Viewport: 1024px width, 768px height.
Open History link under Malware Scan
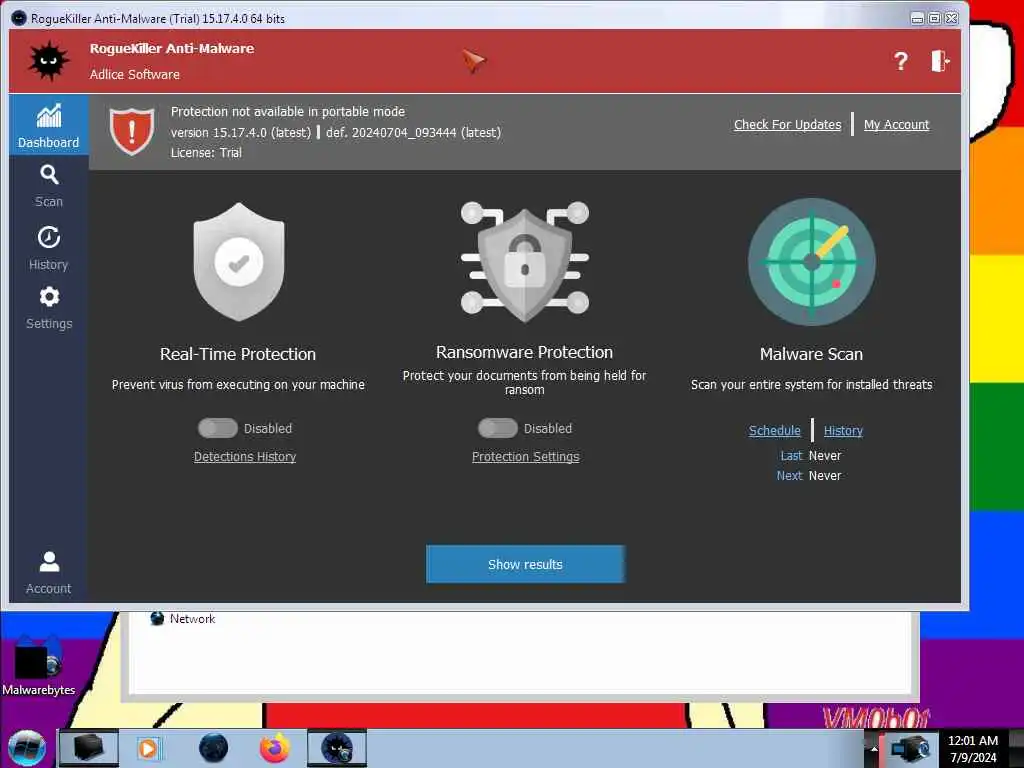tap(843, 430)
